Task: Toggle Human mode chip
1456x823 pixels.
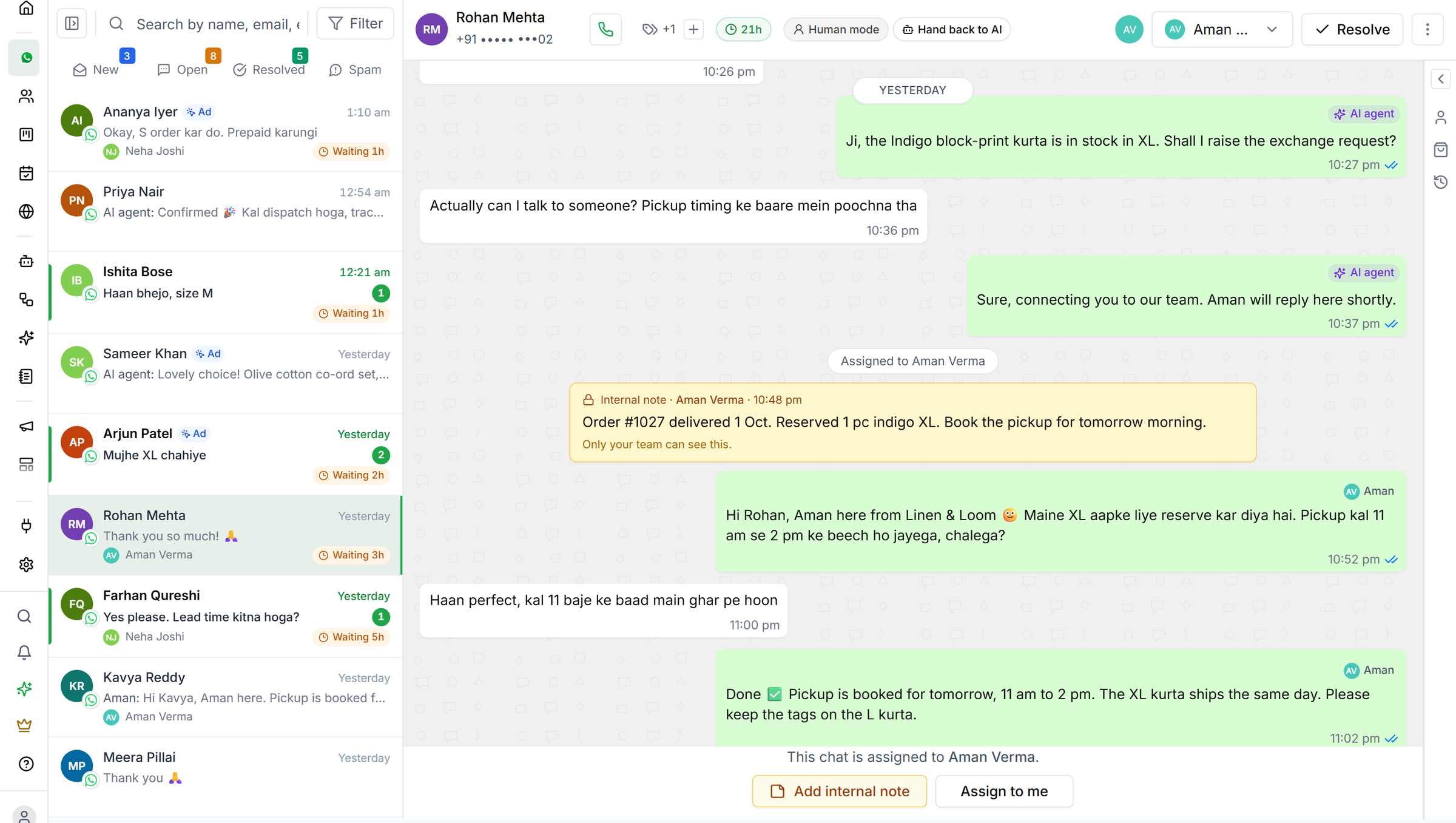Action: tap(836, 29)
